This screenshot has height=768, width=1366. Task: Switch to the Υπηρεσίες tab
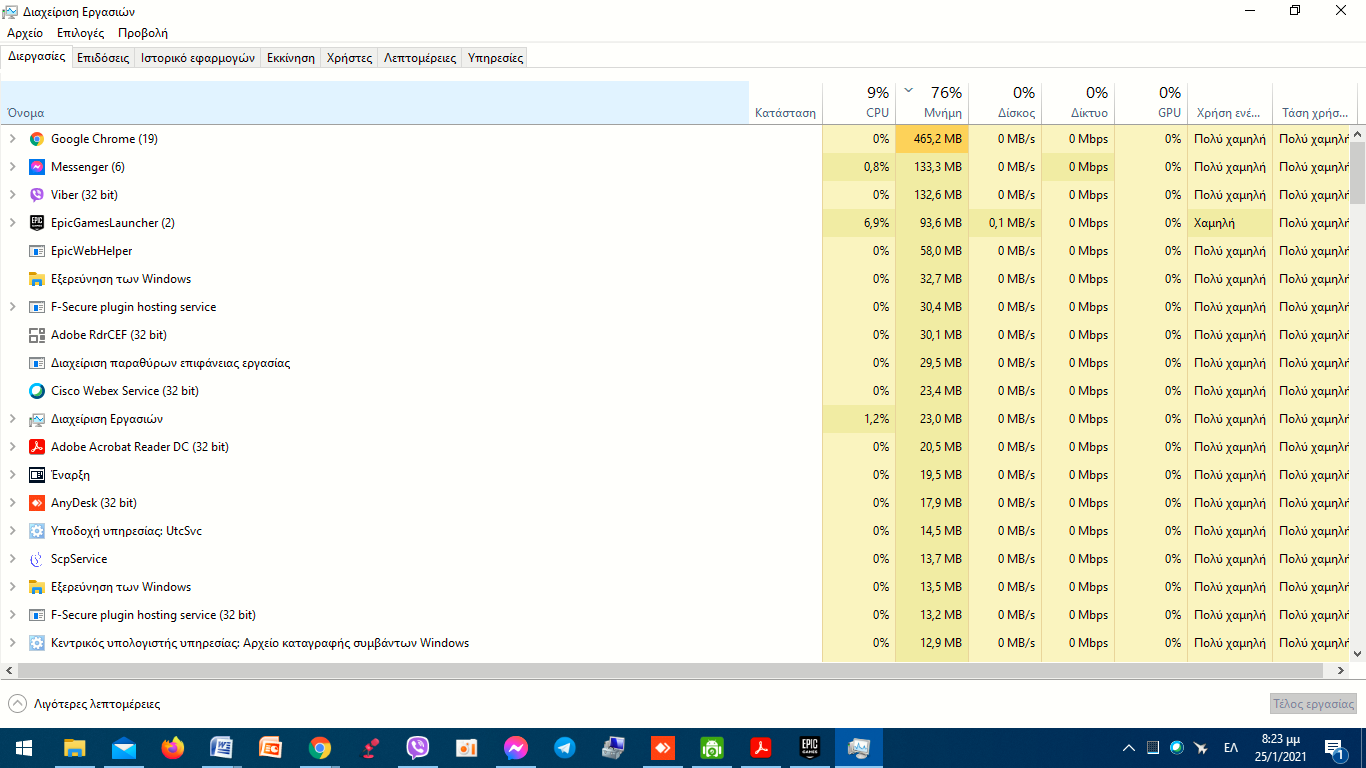(x=496, y=58)
